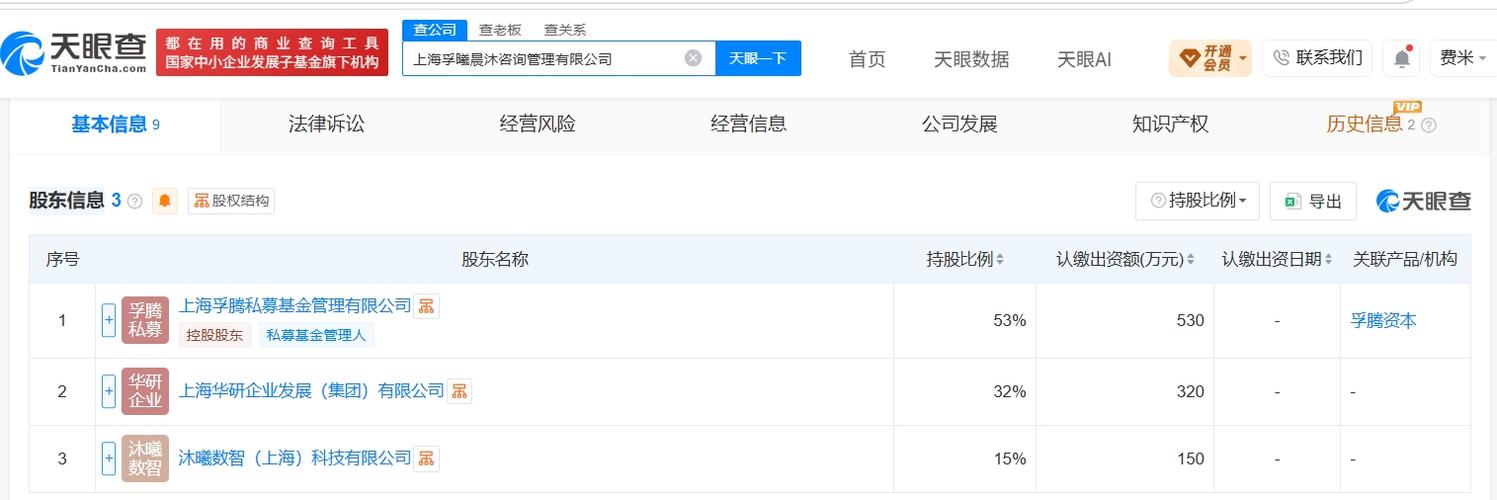Switch to the 经营风险 tab
Viewport: 1497px width, 500px height.
tap(537, 124)
